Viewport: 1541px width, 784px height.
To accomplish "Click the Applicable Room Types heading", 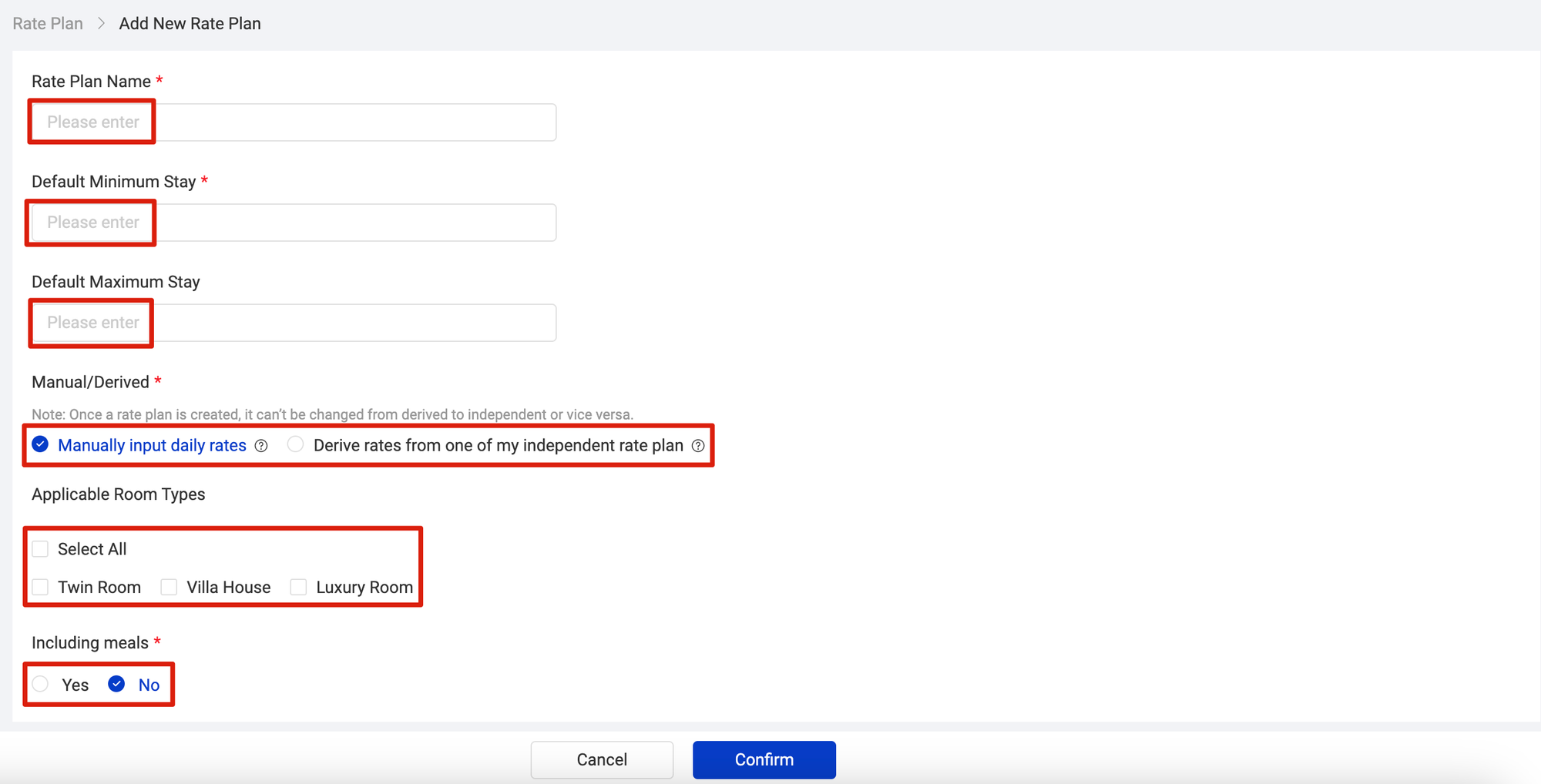I will (119, 494).
